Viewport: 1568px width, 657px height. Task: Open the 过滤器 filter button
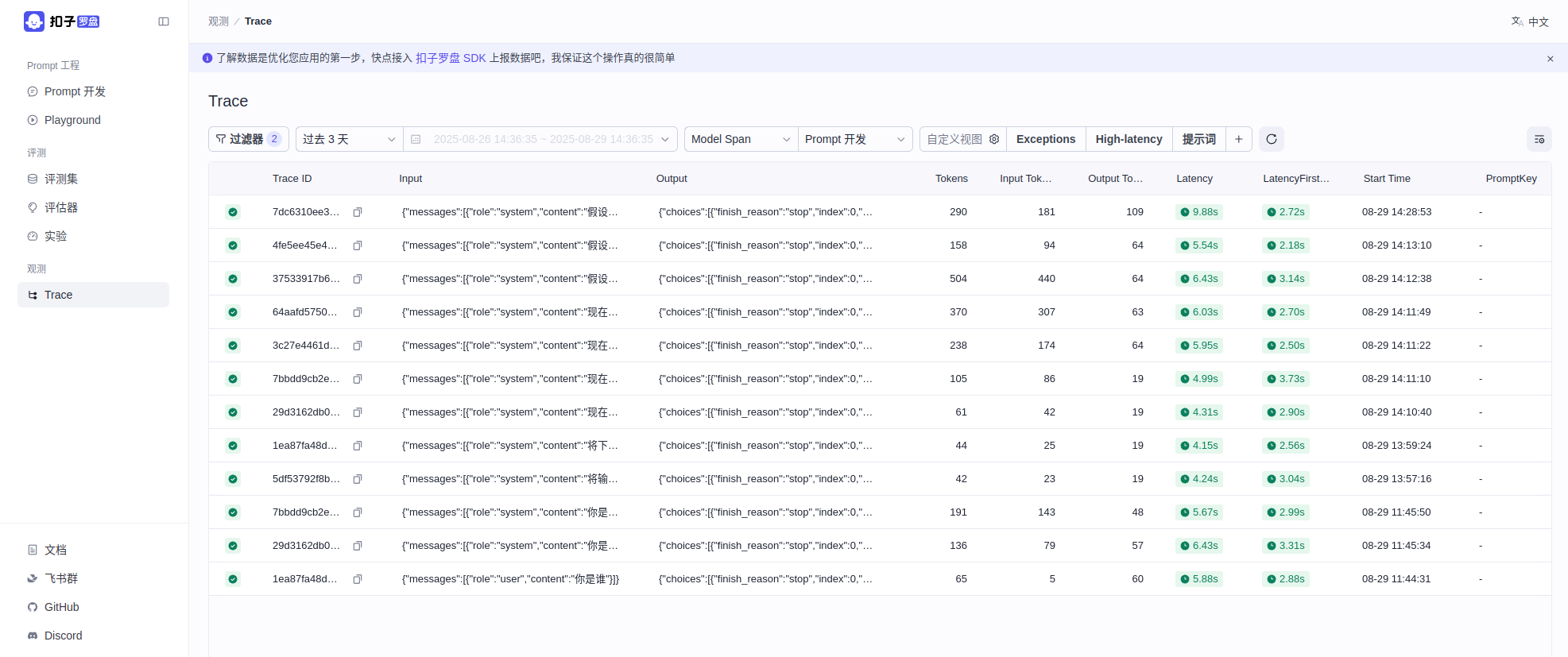click(x=248, y=139)
